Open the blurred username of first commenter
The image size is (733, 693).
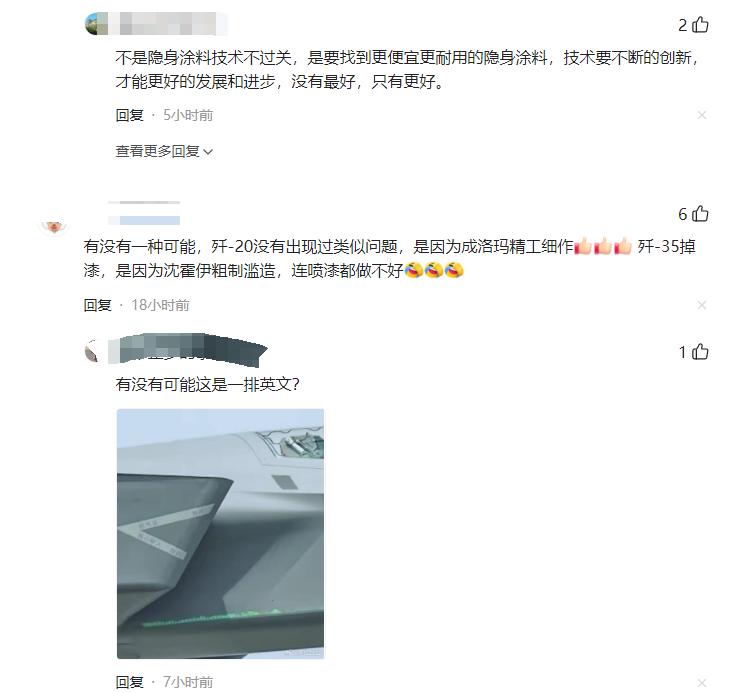click(x=167, y=23)
